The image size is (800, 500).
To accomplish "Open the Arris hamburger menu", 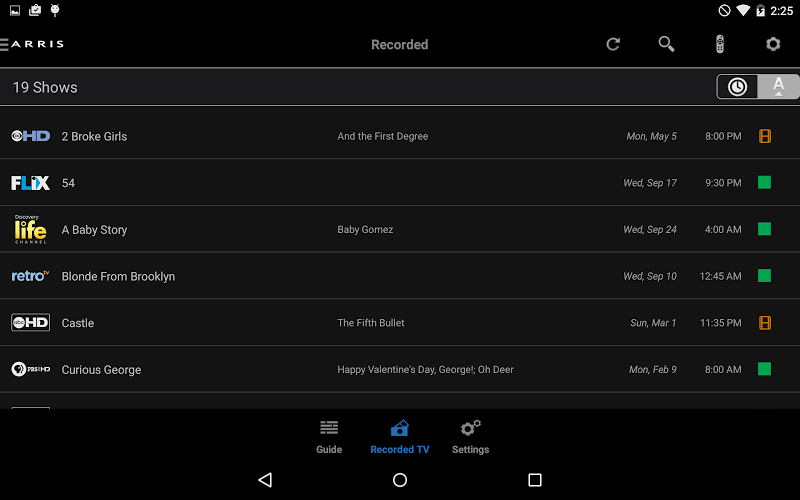I will (32, 44).
